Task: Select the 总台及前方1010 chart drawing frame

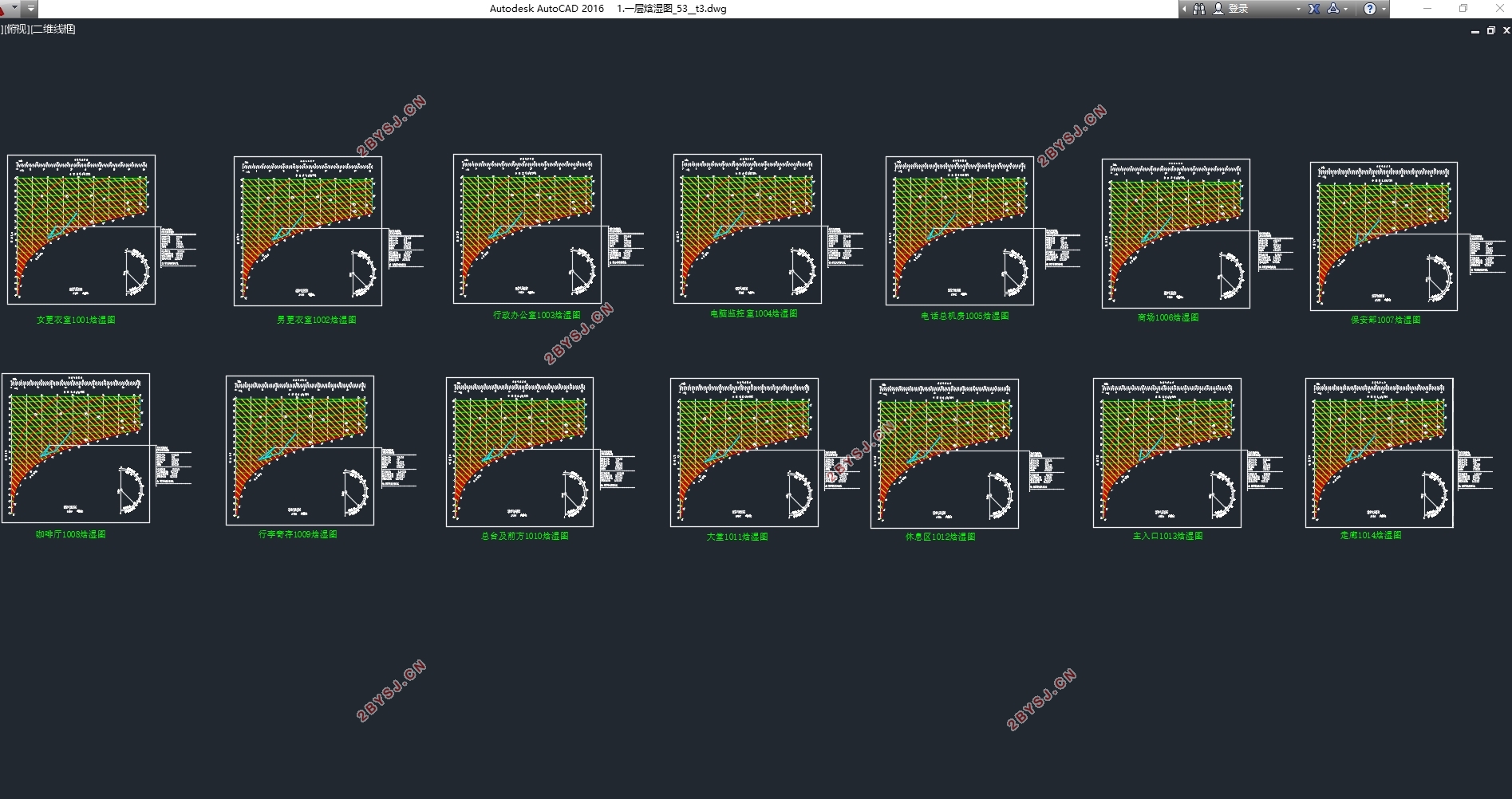Action: point(520,452)
